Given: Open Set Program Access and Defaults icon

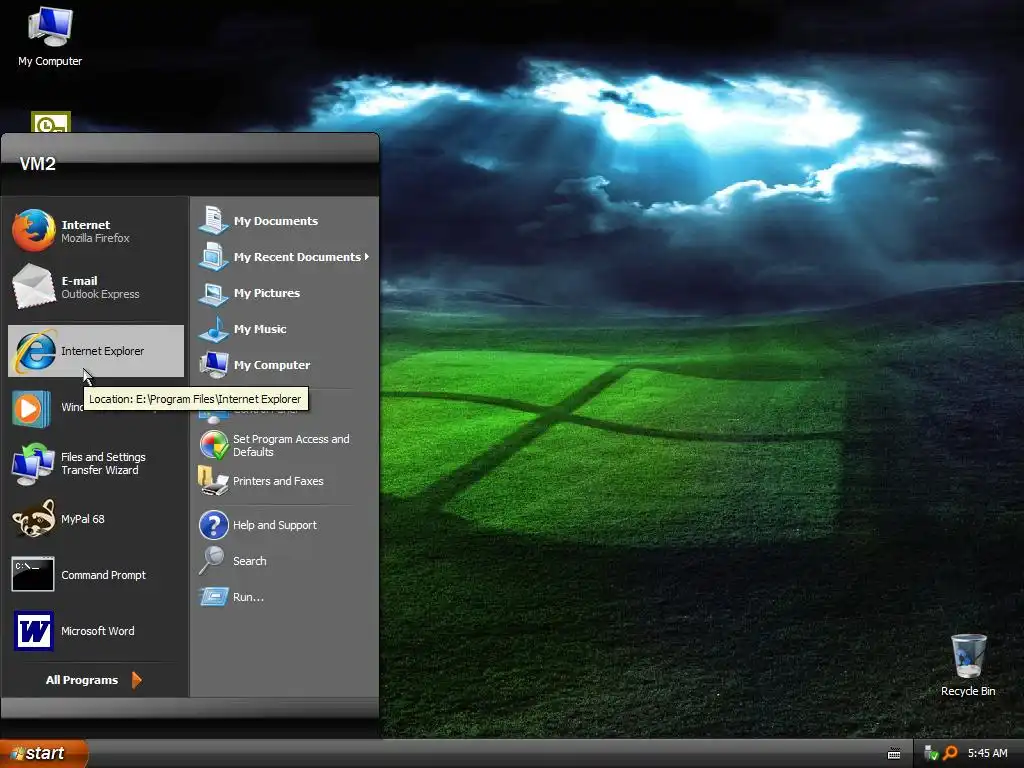Looking at the screenshot, I should 214,445.
